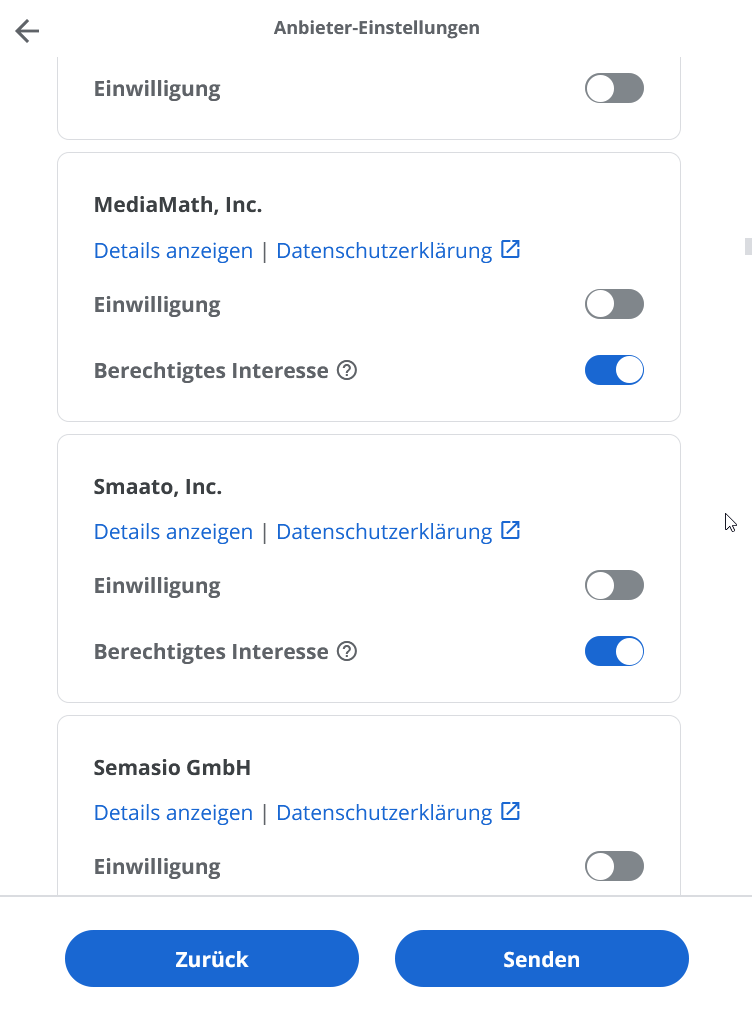Enable the Einwilligung toggle for Smaato, Inc.

tap(614, 585)
